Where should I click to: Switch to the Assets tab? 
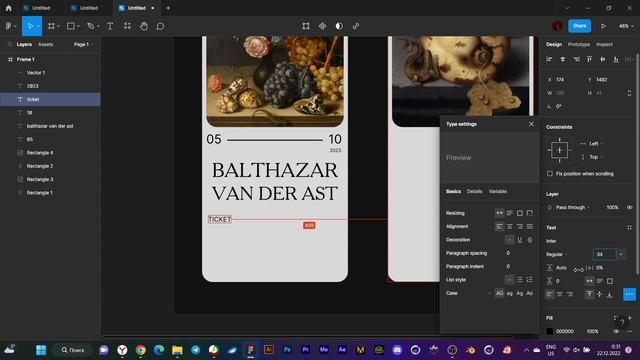(45, 44)
